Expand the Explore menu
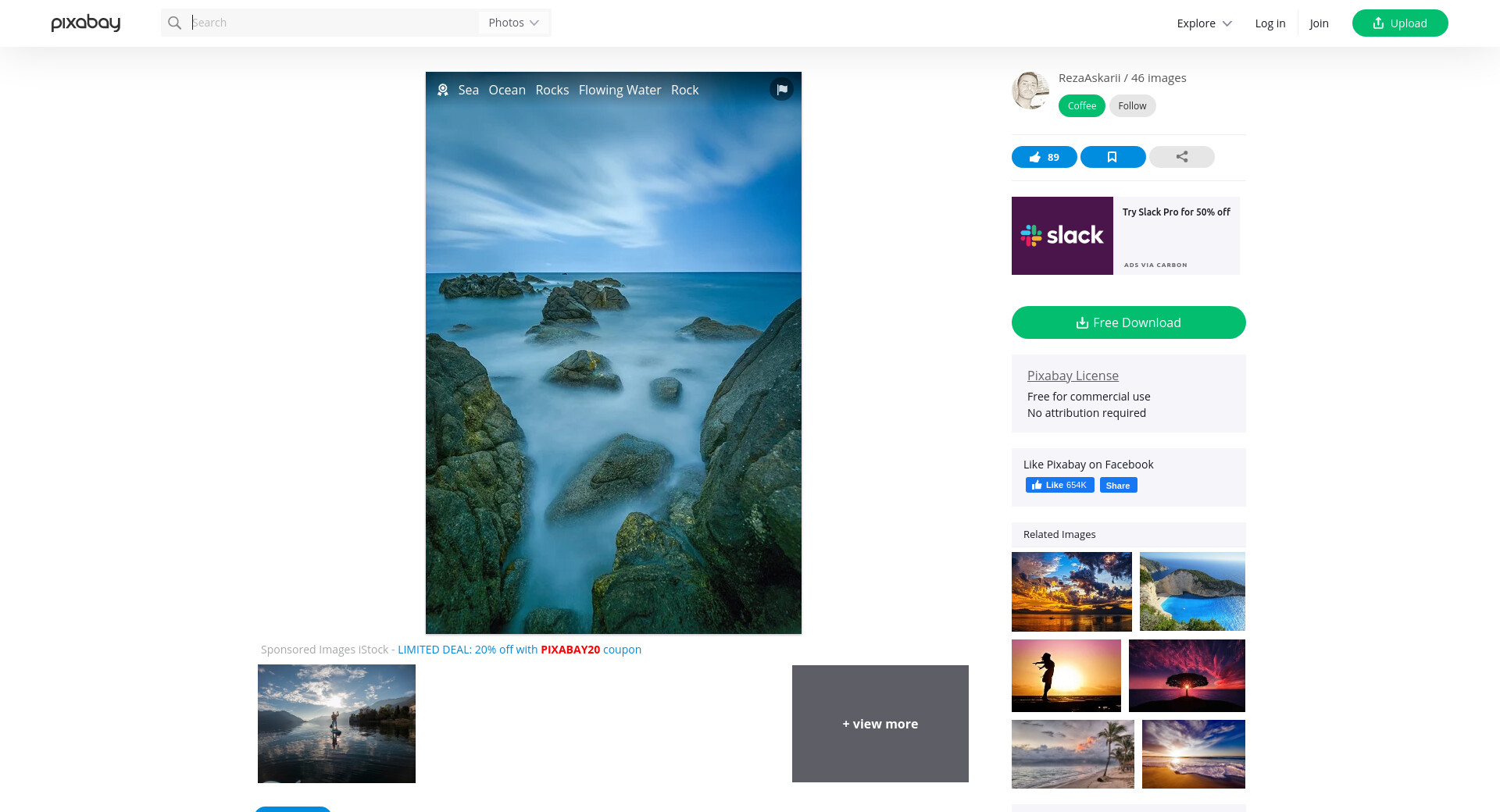The height and width of the screenshot is (812, 1500). 1204,23
